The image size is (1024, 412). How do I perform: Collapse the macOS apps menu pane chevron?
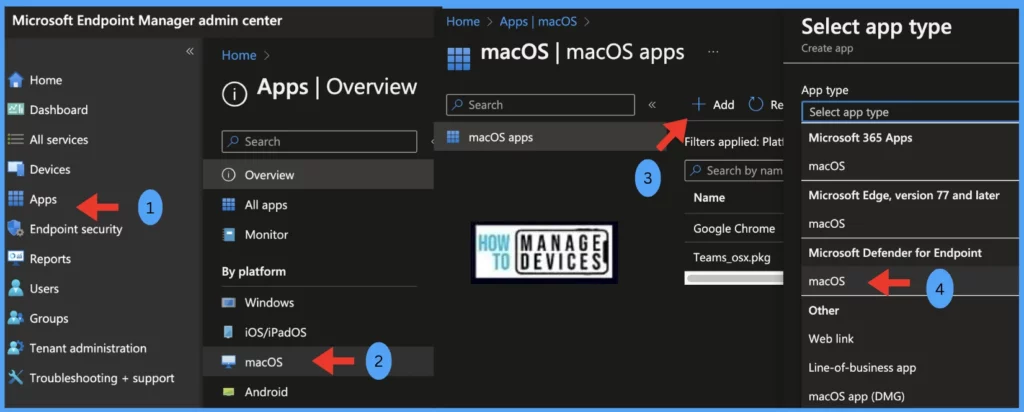tap(652, 104)
